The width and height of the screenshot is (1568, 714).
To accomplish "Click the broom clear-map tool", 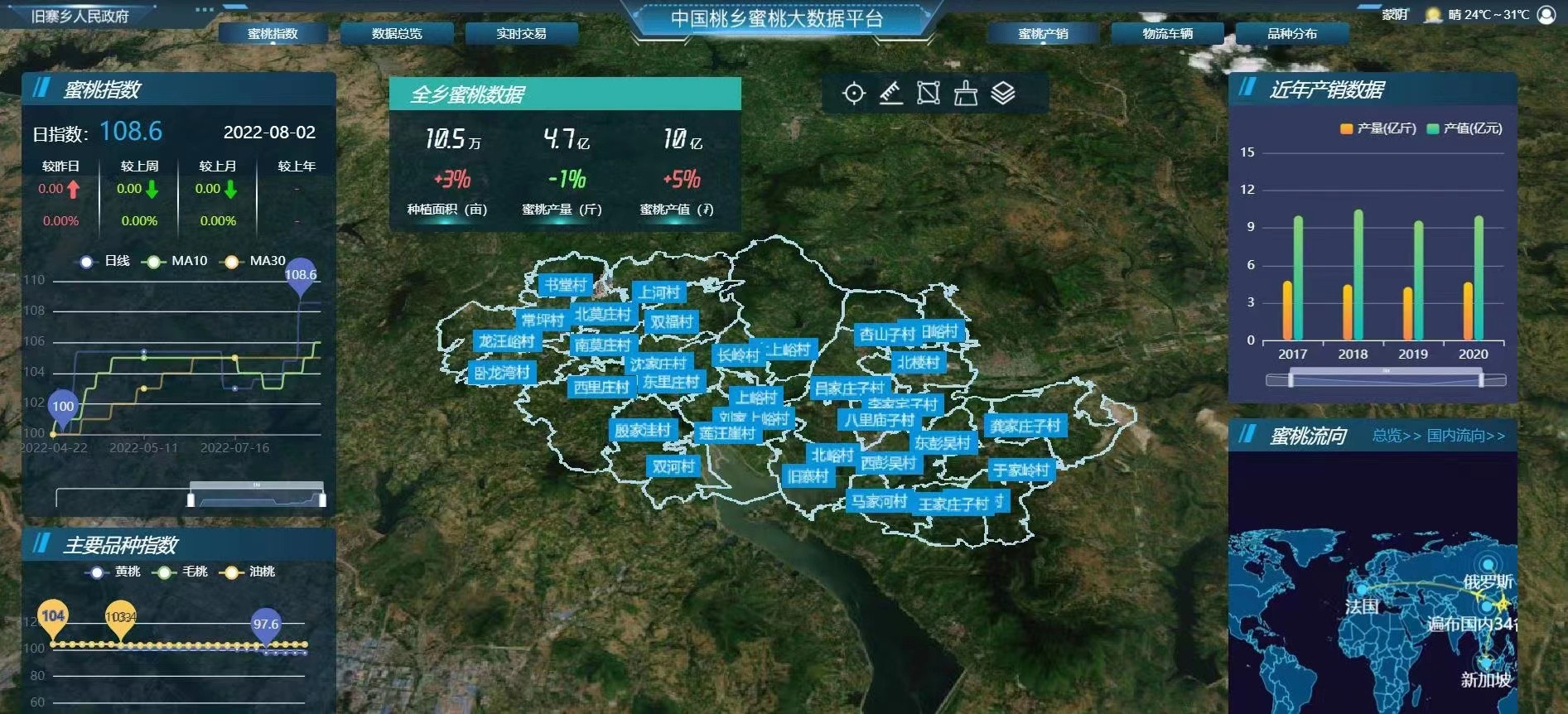I will pos(966,94).
